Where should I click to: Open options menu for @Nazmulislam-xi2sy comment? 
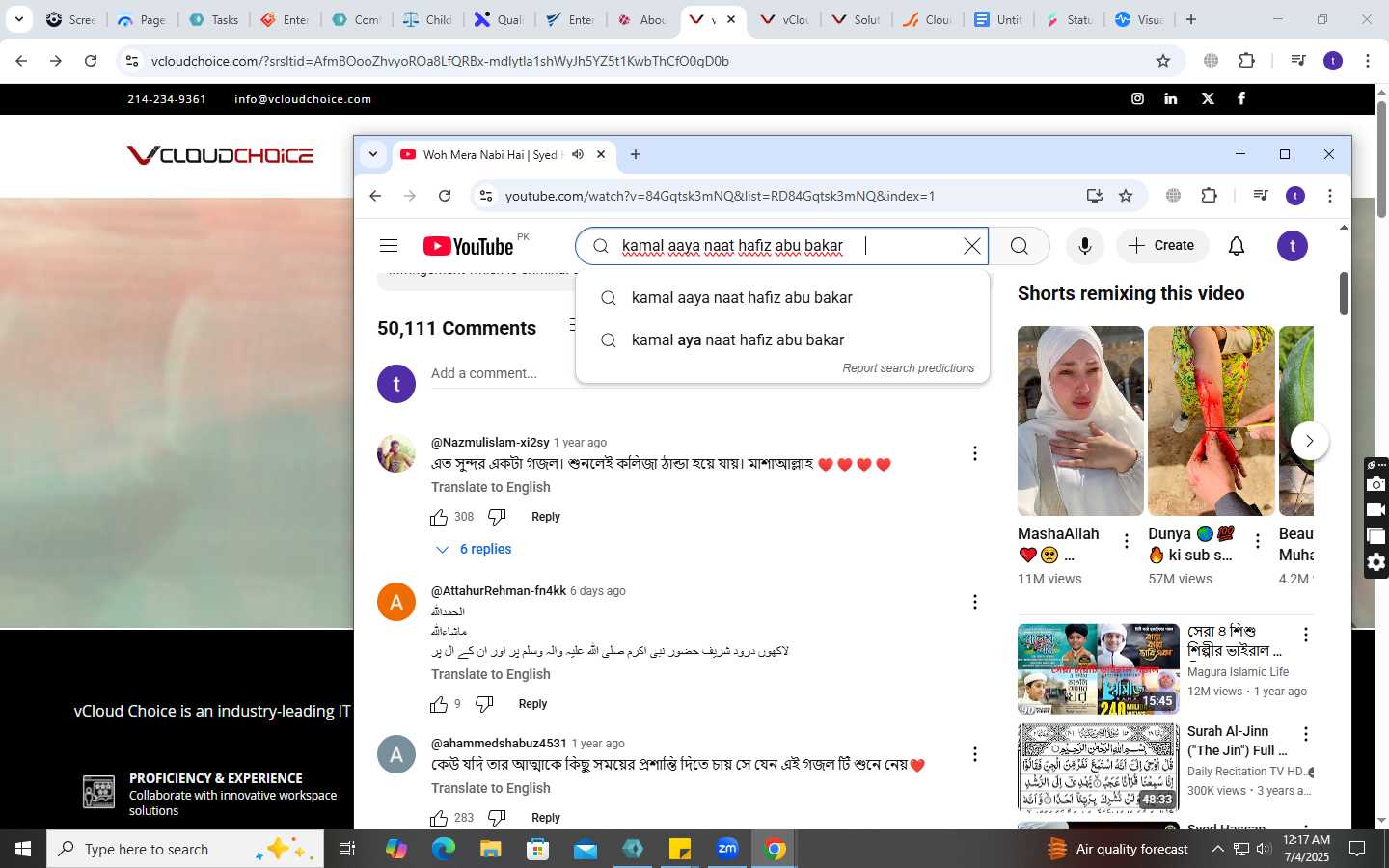tap(975, 453)
